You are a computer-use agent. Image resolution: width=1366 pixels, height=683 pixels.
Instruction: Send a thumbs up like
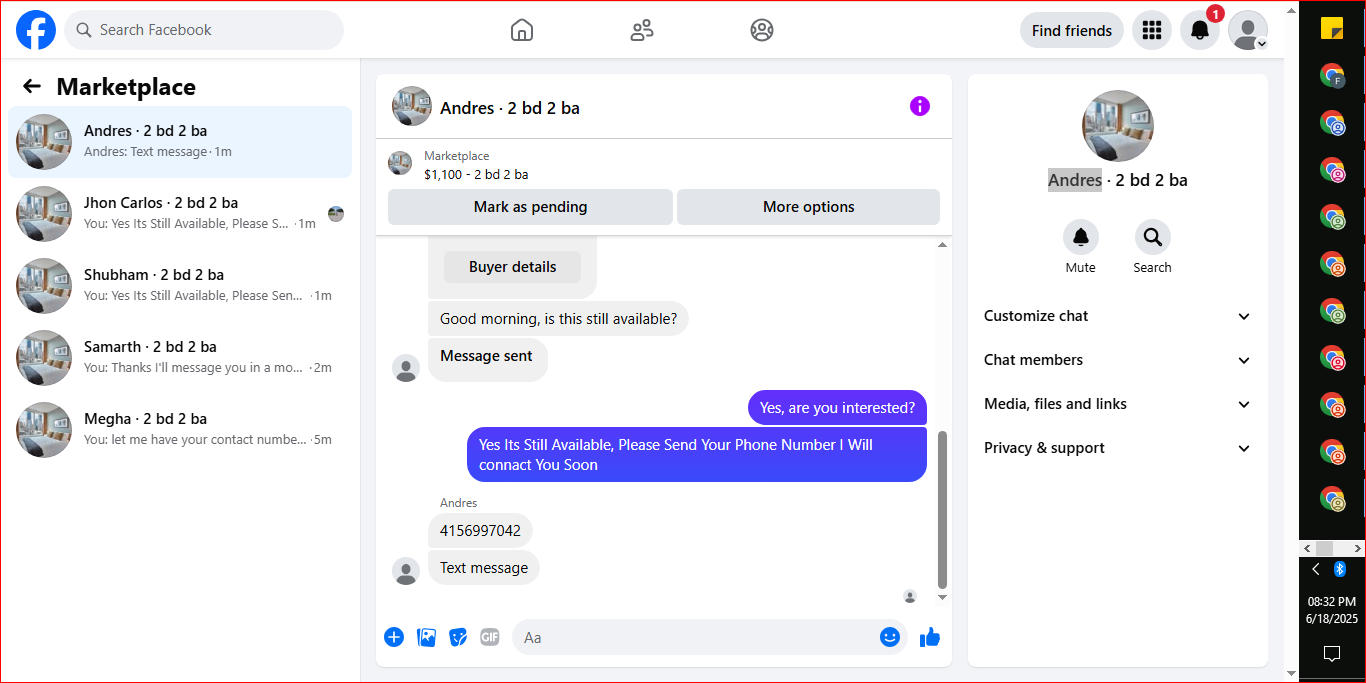pos(930,637)
